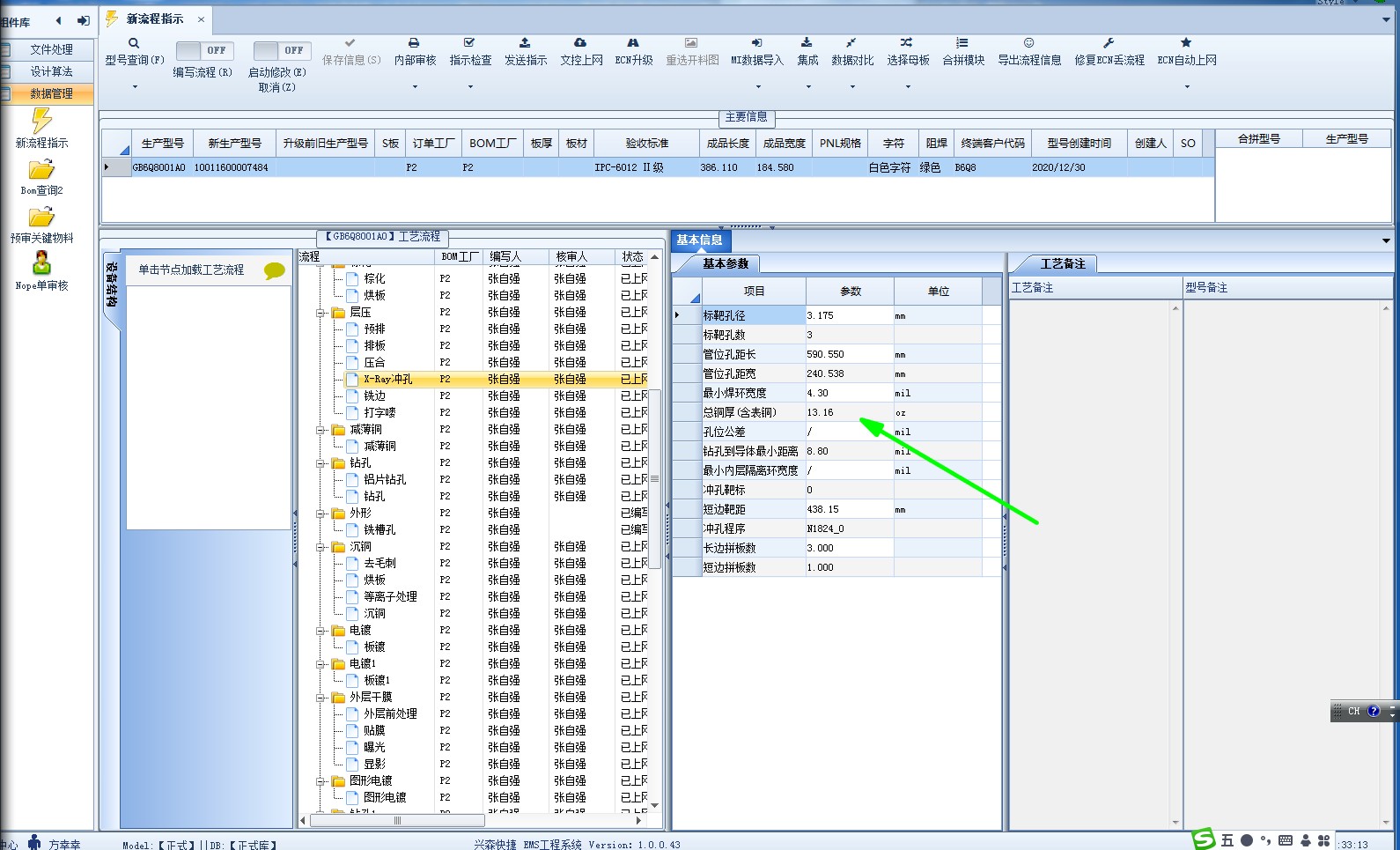Toggle the 编写流程(R) OFF switch
This screenshot has width=1400, height=850.
point(204,50)
